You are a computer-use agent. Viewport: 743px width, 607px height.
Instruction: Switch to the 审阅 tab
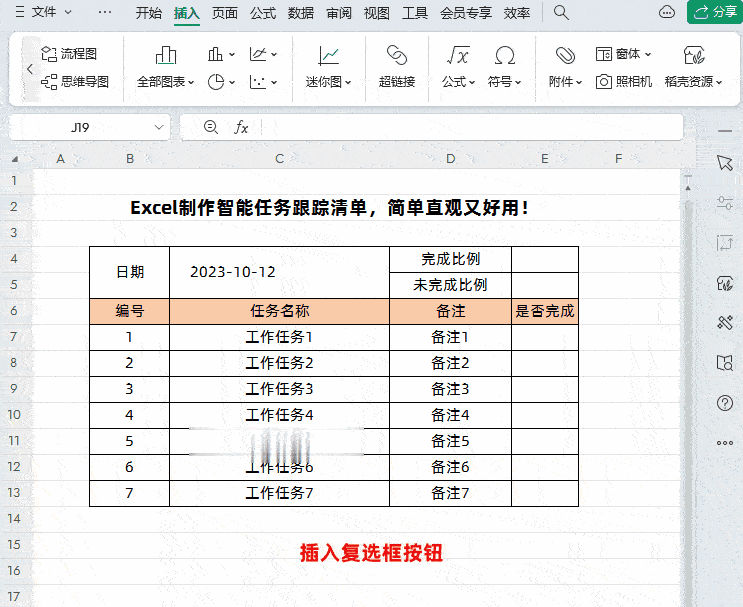click(x=339, y=13)
